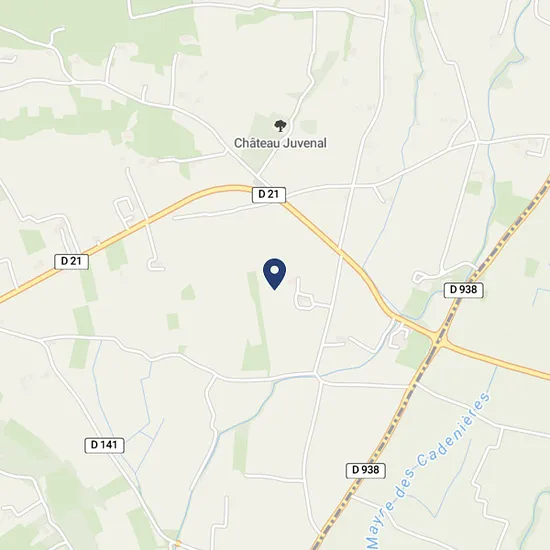
Task: Click the D 938 shield closest to D 21 junction
Action: tap(463, 290)
